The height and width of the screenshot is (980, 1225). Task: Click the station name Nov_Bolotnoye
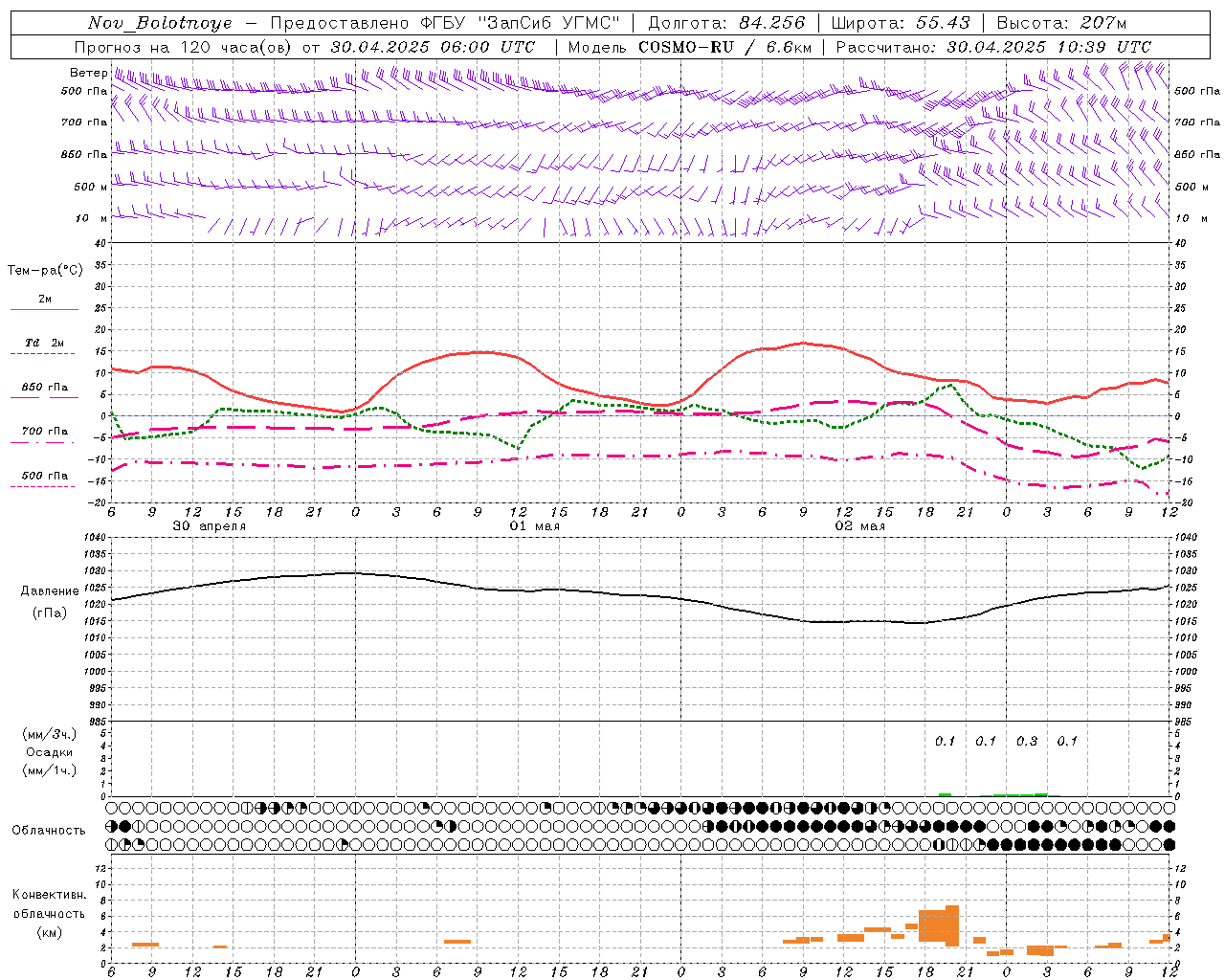coord(159,23)
